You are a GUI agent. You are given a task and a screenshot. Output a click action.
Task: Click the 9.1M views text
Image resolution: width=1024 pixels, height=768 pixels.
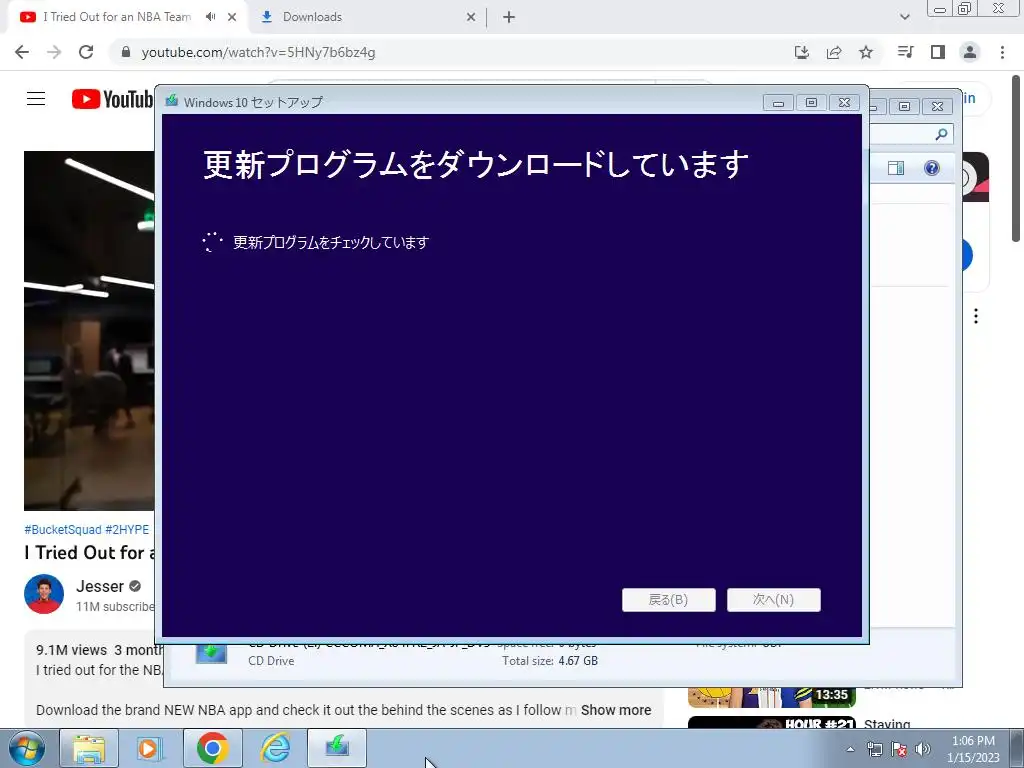[71, 650]
